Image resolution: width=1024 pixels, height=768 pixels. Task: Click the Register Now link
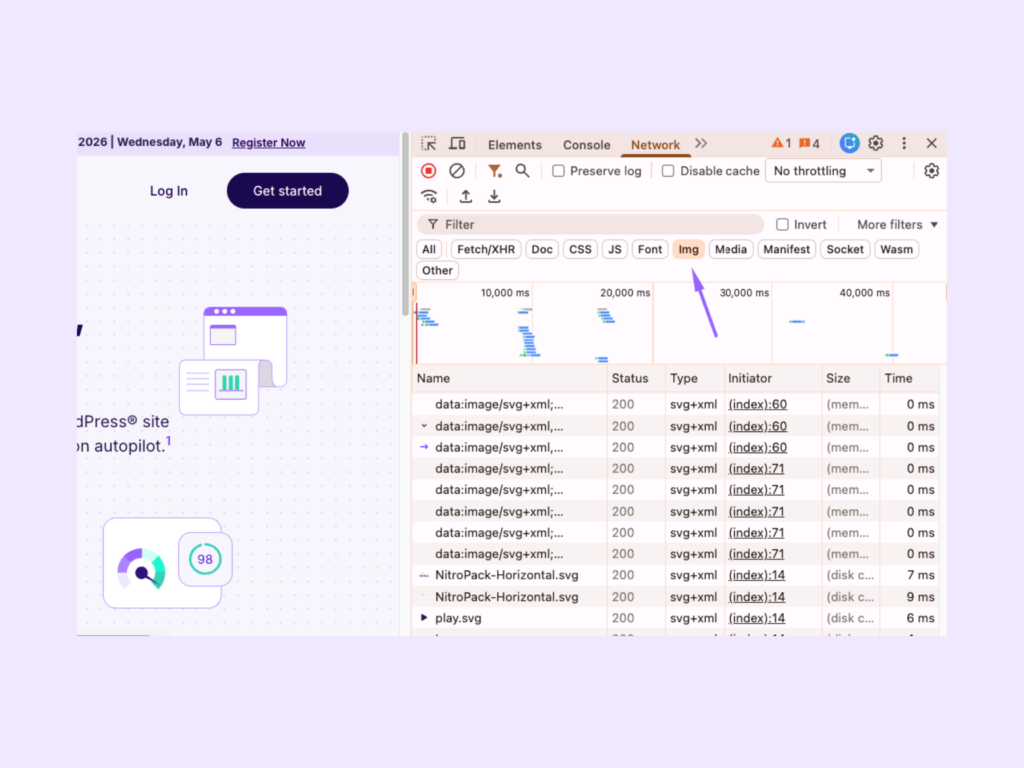268,142
